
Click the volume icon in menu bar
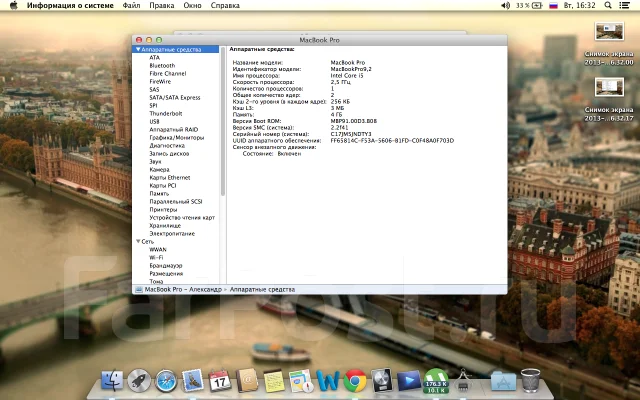(x=505, y=6)
